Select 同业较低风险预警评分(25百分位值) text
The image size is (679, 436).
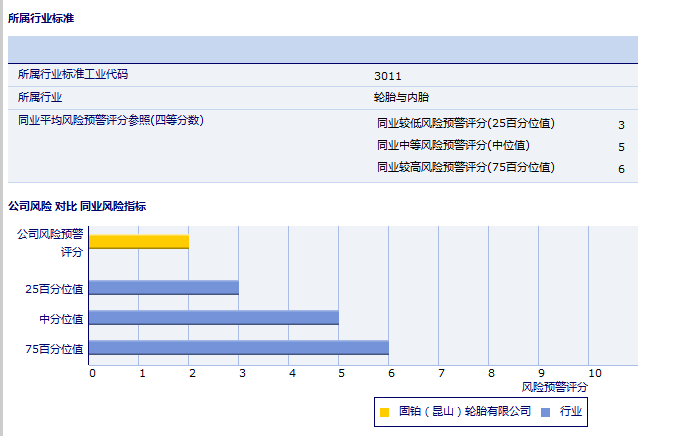(465, 123)
